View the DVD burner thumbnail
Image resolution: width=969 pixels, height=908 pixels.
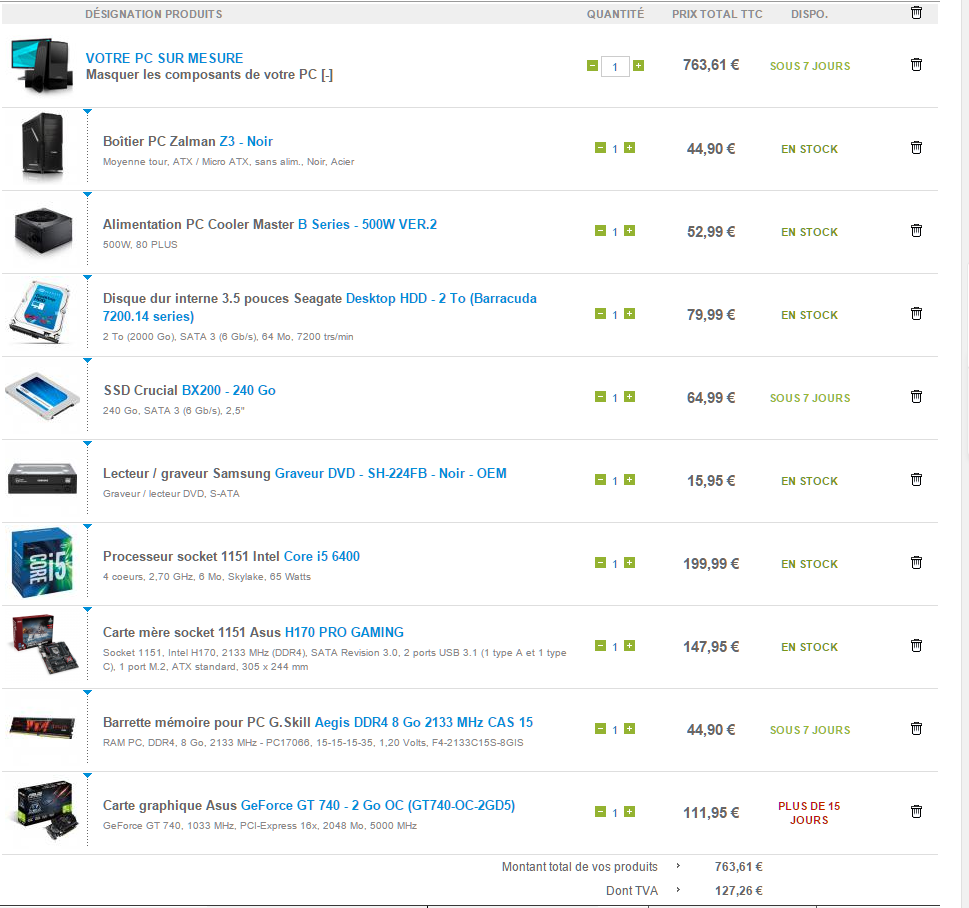tap(42, 479)
